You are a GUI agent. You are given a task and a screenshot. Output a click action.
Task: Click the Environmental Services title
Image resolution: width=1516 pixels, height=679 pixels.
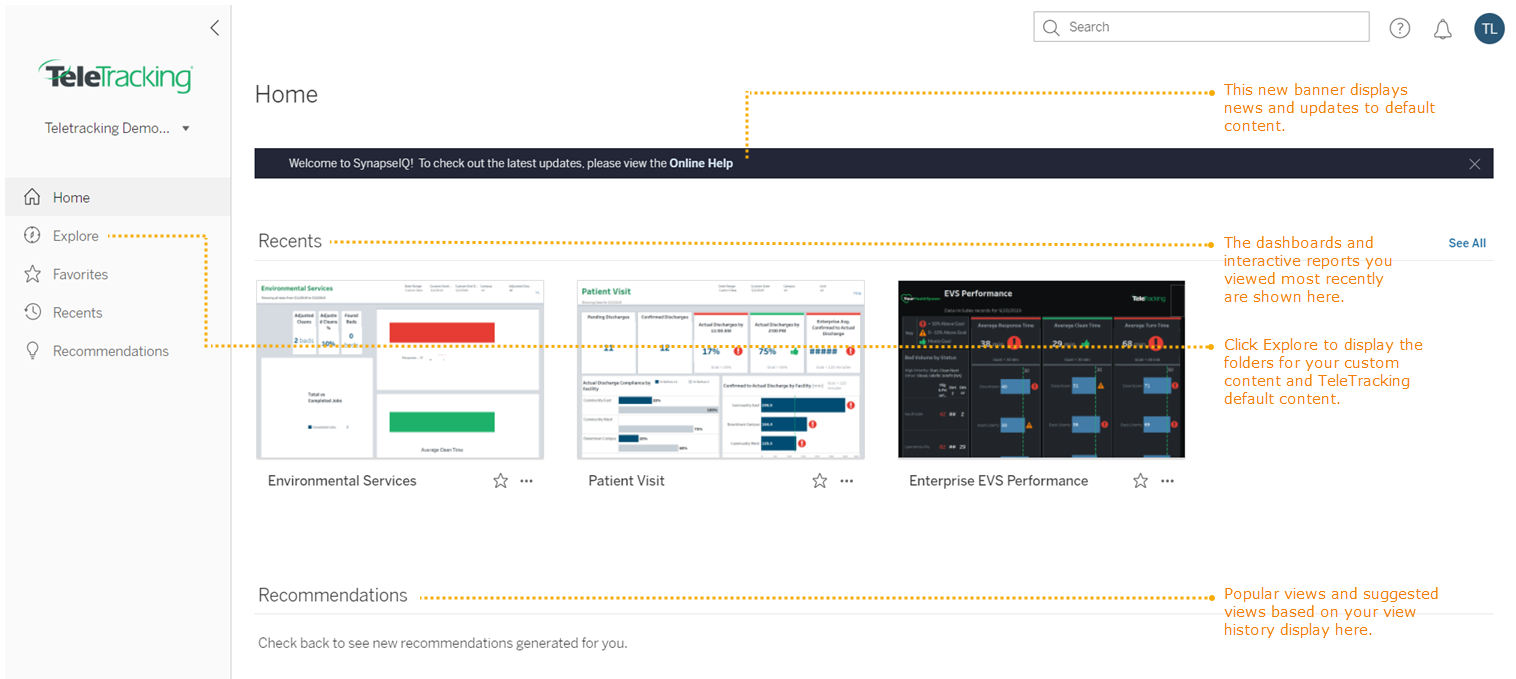(342, 481)
